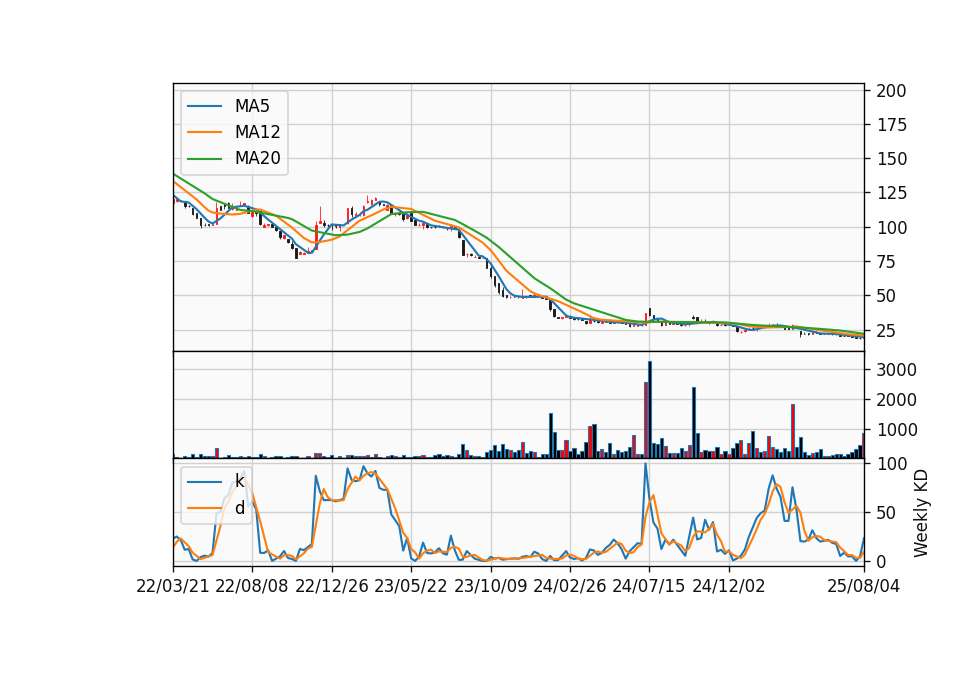Click the green MA20 legend line sample
The height and width of the screenshot is (690, 960).
click(x=204, y=159)
